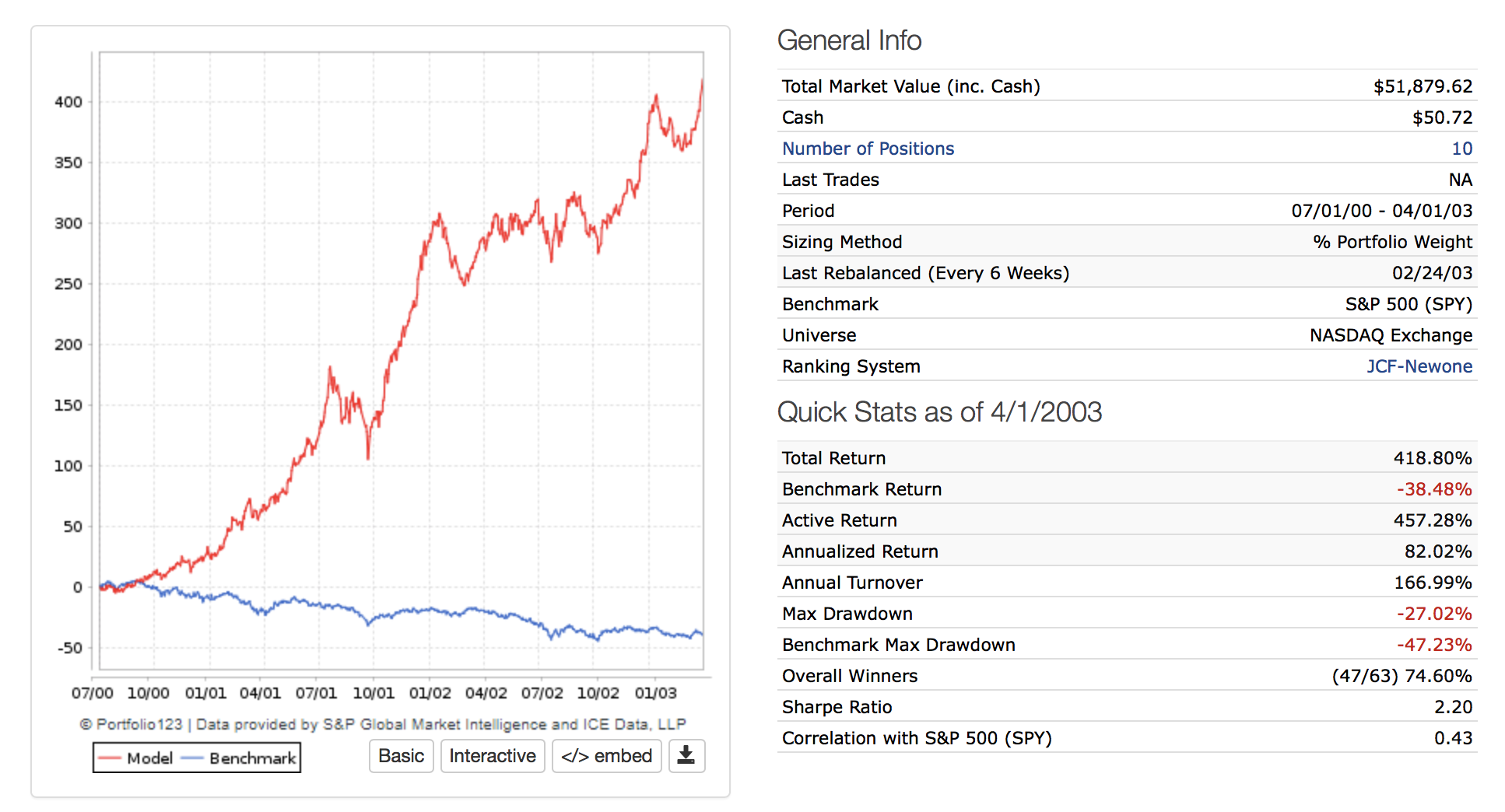Switch to the Interactive chart view
This screenshot has height=812, width=1505.
point(492,756)
